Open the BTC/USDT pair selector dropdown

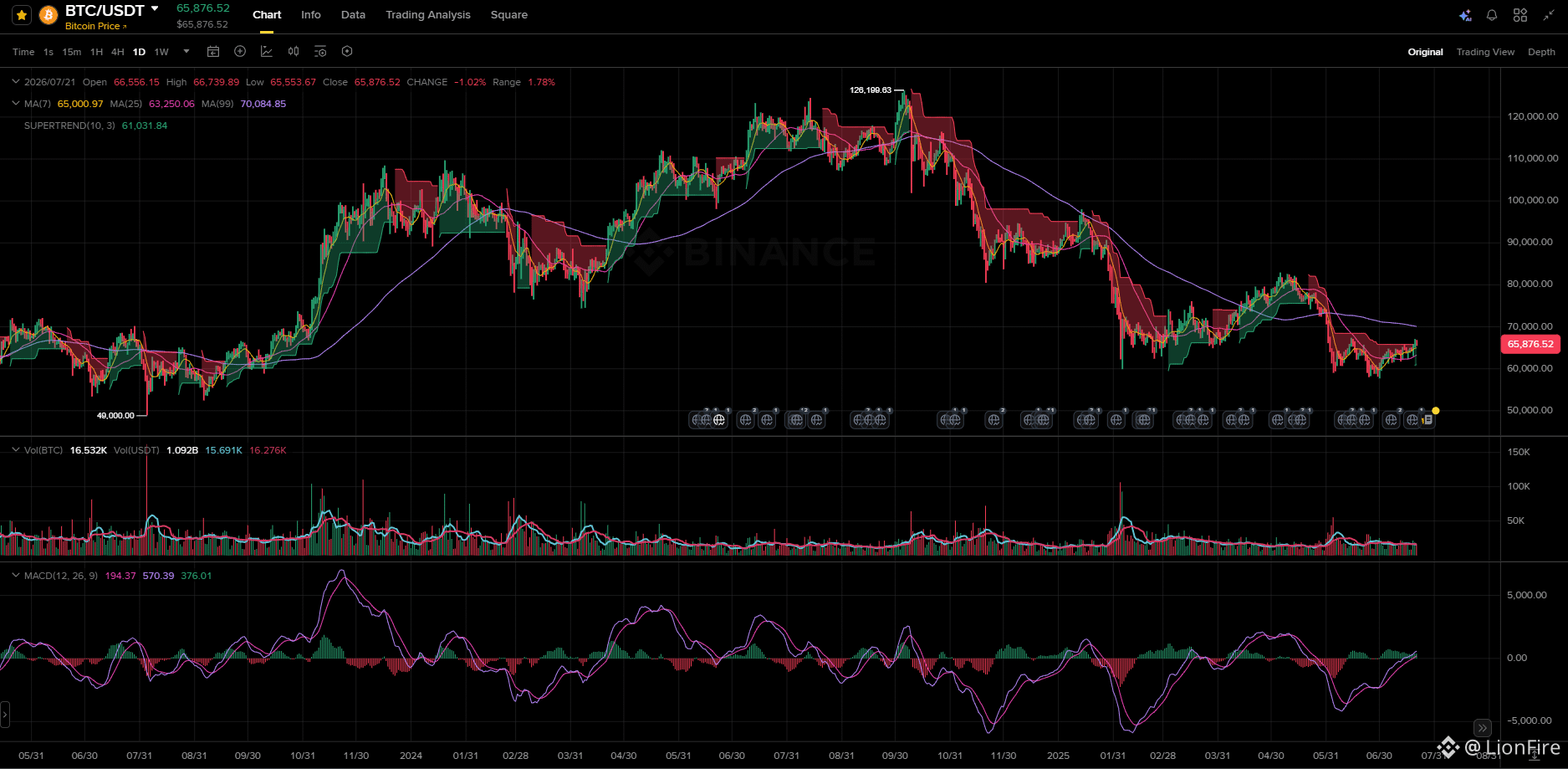tap(155, 9)
